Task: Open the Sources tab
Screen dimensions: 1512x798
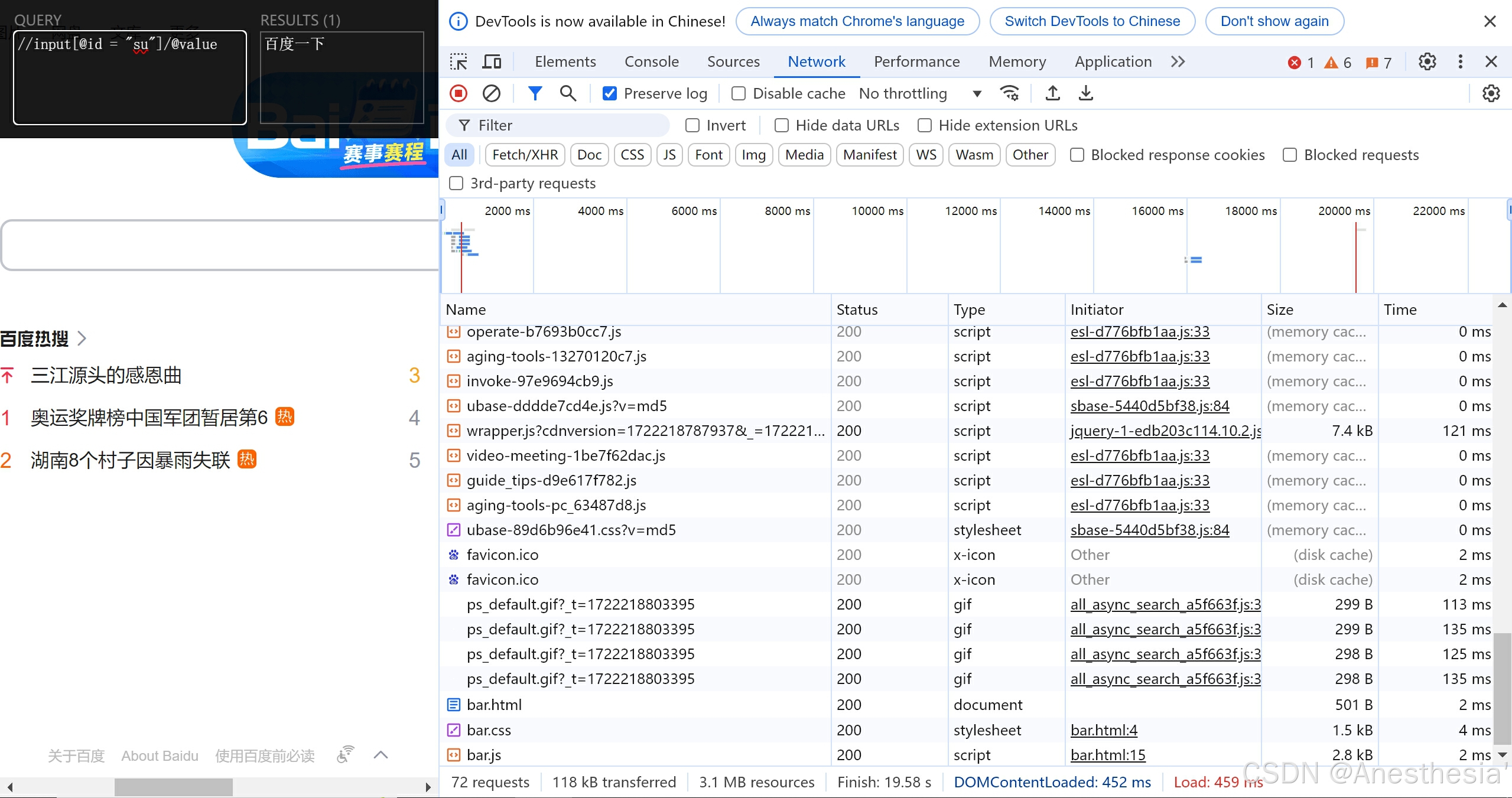Action: click(733, 61)
